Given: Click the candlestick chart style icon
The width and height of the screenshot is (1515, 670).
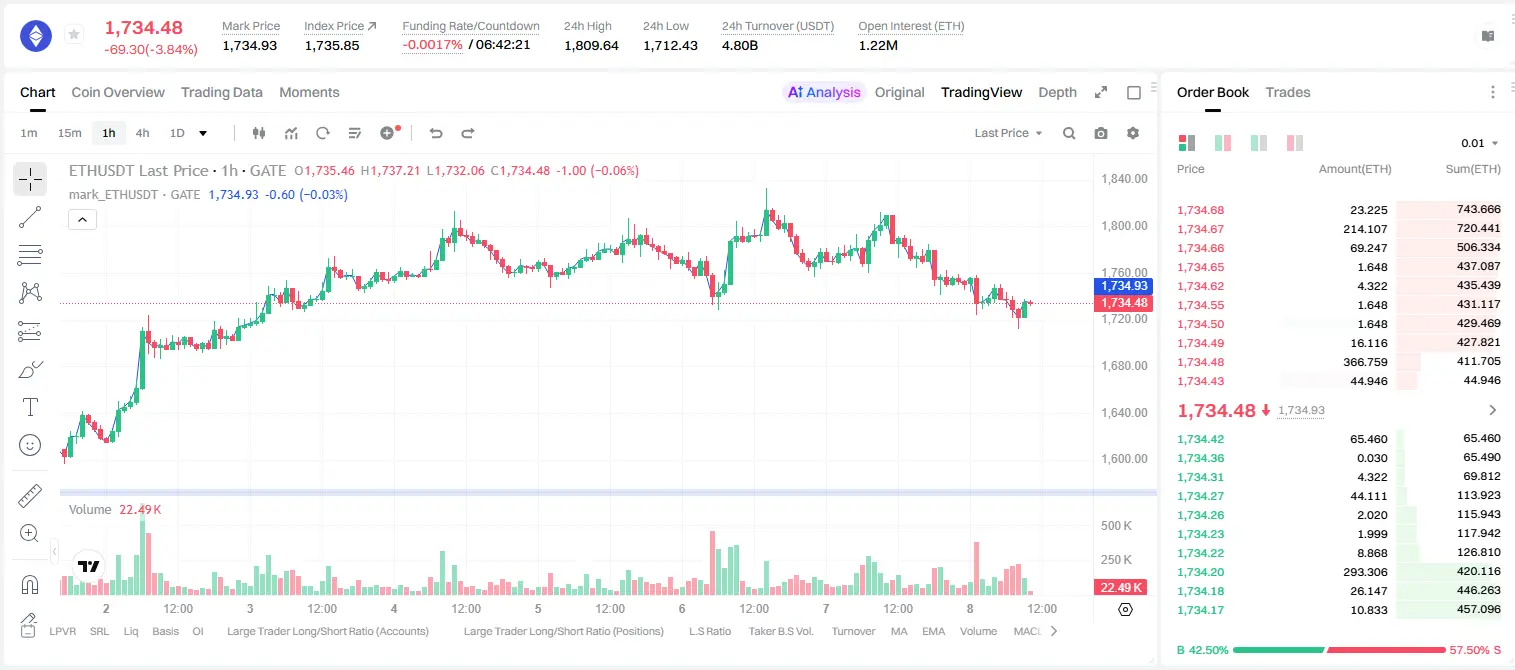Looking at the screenshot, I should [x=259, y=133].
